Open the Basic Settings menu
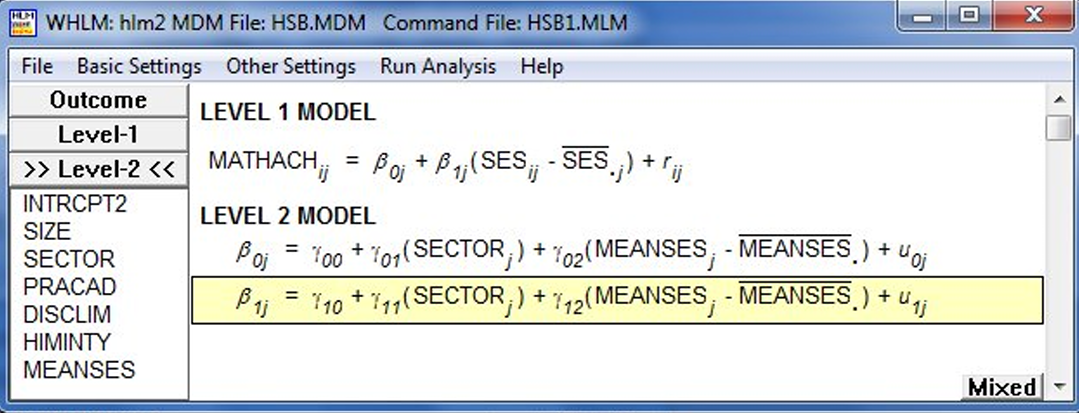The image size is (1079, 413). pos(139,67)
